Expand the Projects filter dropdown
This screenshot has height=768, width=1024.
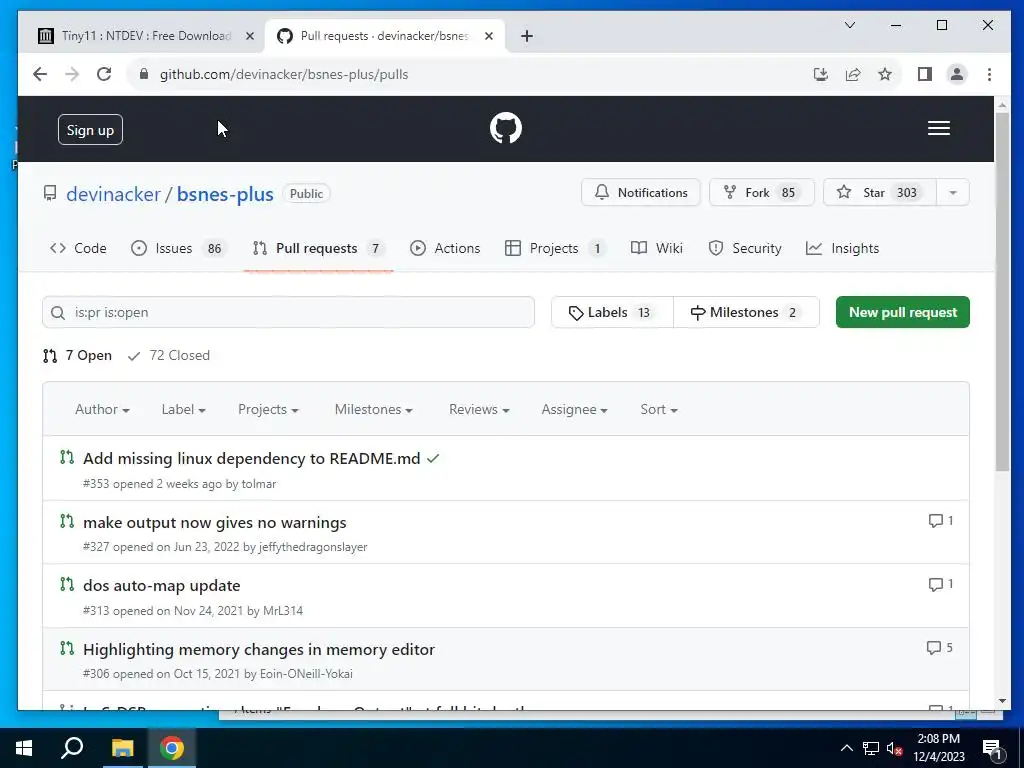point(268,409)
